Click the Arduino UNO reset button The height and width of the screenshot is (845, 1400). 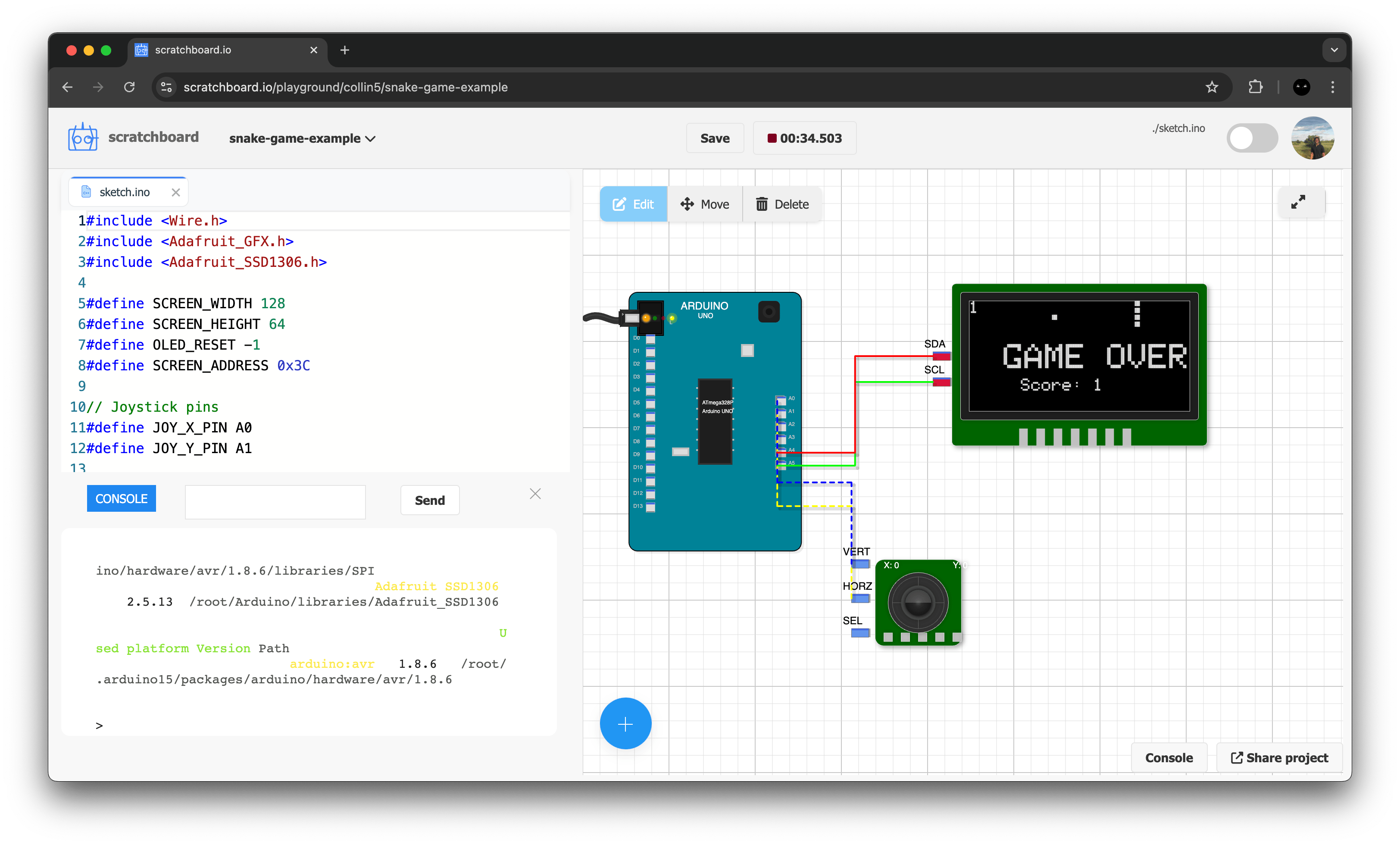pos(768,311)
